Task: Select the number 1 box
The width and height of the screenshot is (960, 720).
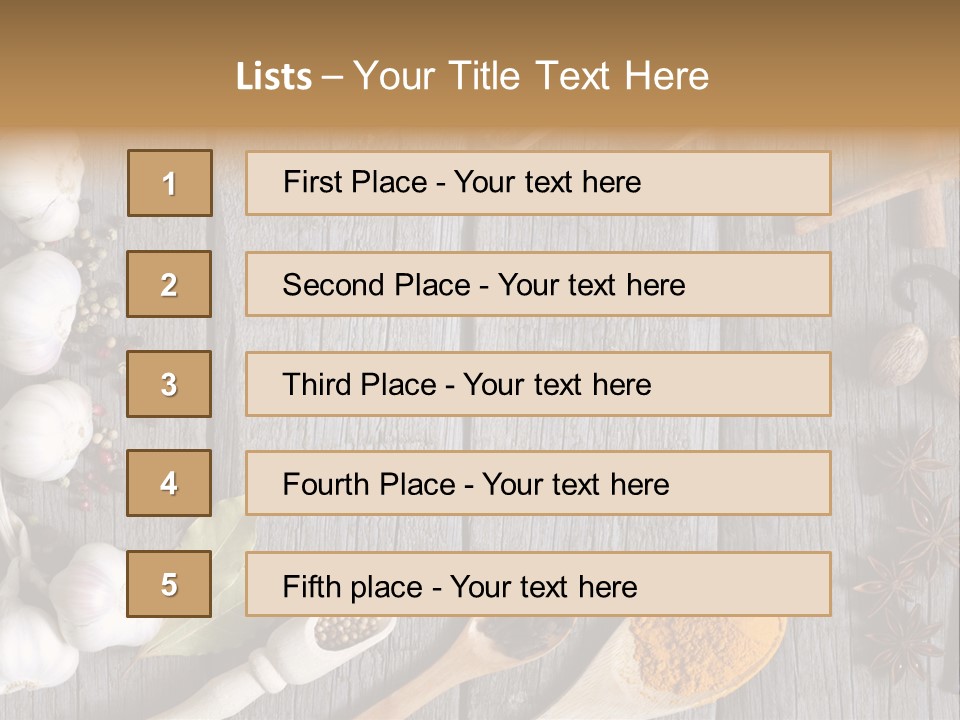Action: (x=170, y=183)
